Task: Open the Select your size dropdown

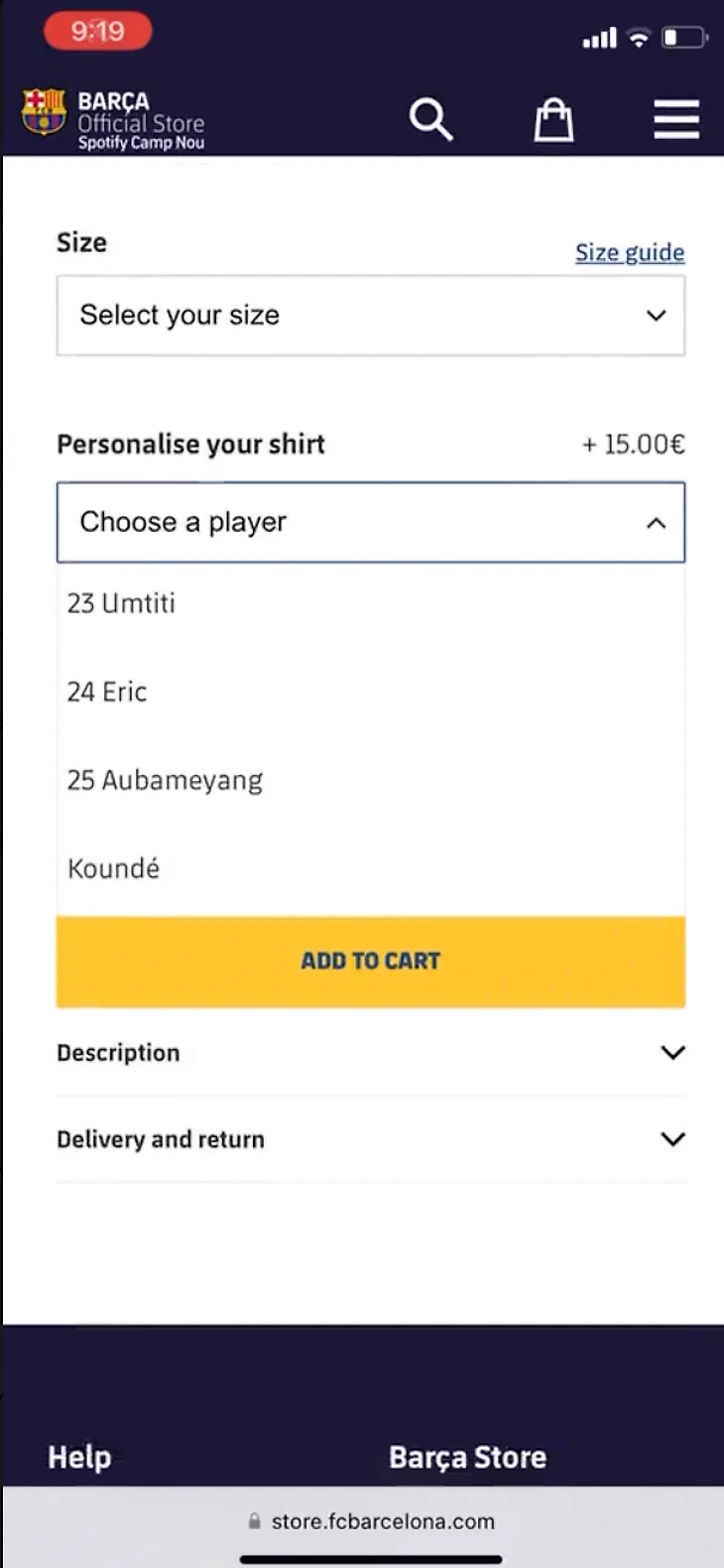Action: click(371, 316)
